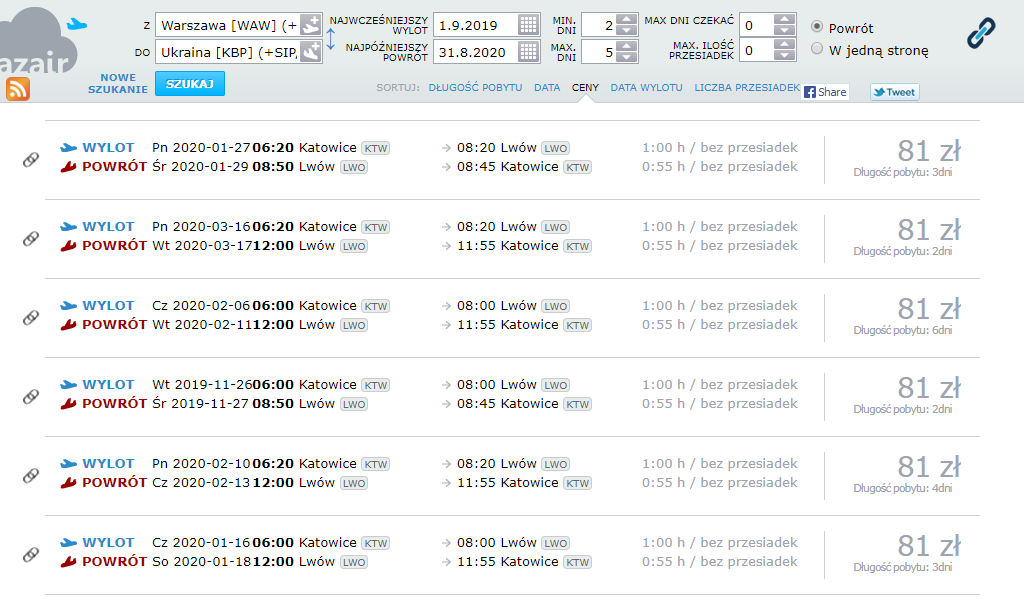Screen dimensions: 1024x609
Task: Open 81 zł price for 2020-01-16 trip
Action: tap(929, 546)
